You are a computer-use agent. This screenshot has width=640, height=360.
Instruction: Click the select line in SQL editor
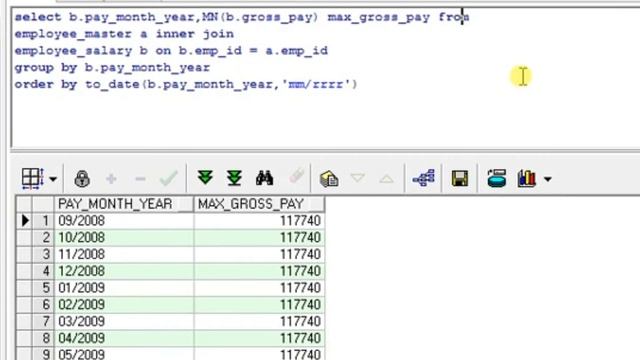(x=242, y=18)
